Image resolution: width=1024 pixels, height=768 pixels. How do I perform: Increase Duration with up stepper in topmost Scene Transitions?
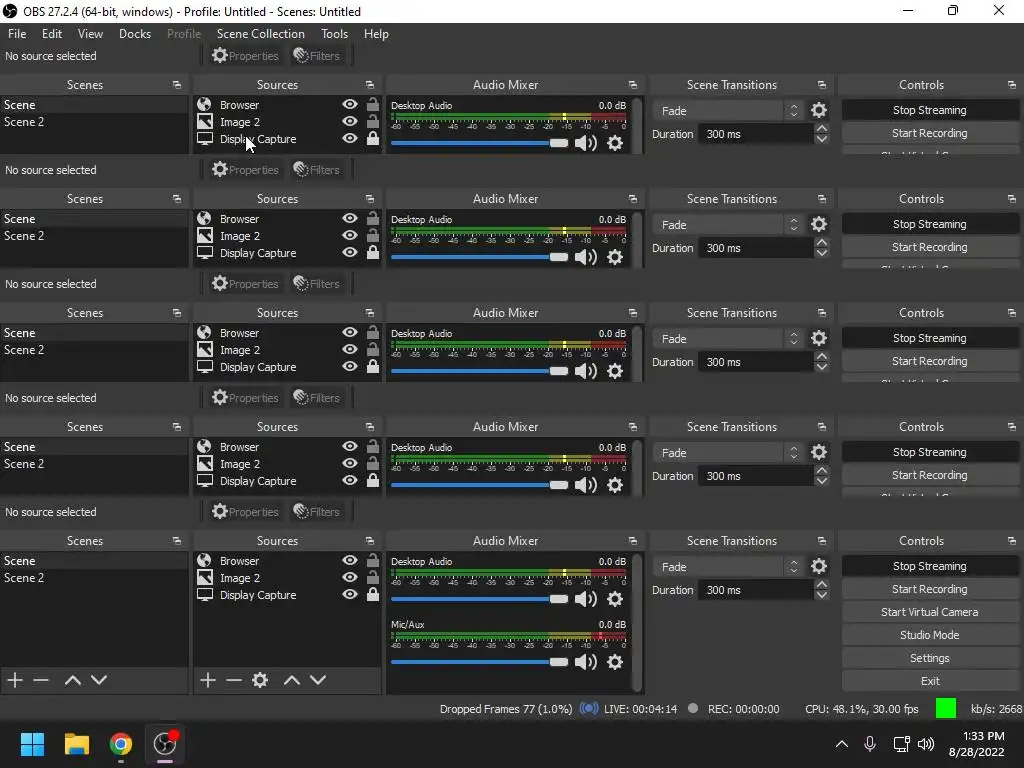point(822,129)
